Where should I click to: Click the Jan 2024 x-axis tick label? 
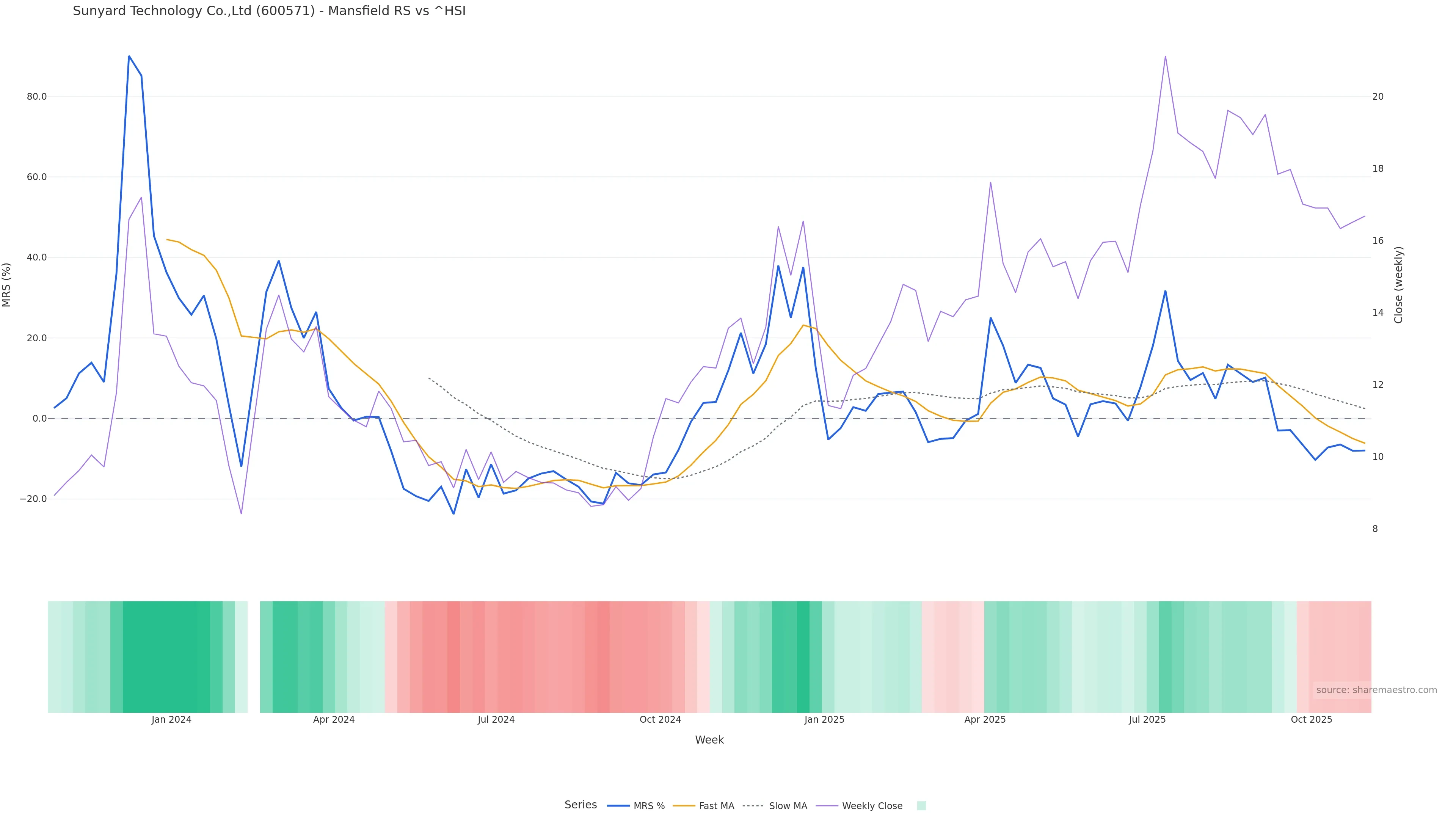(x=171, y=720)
